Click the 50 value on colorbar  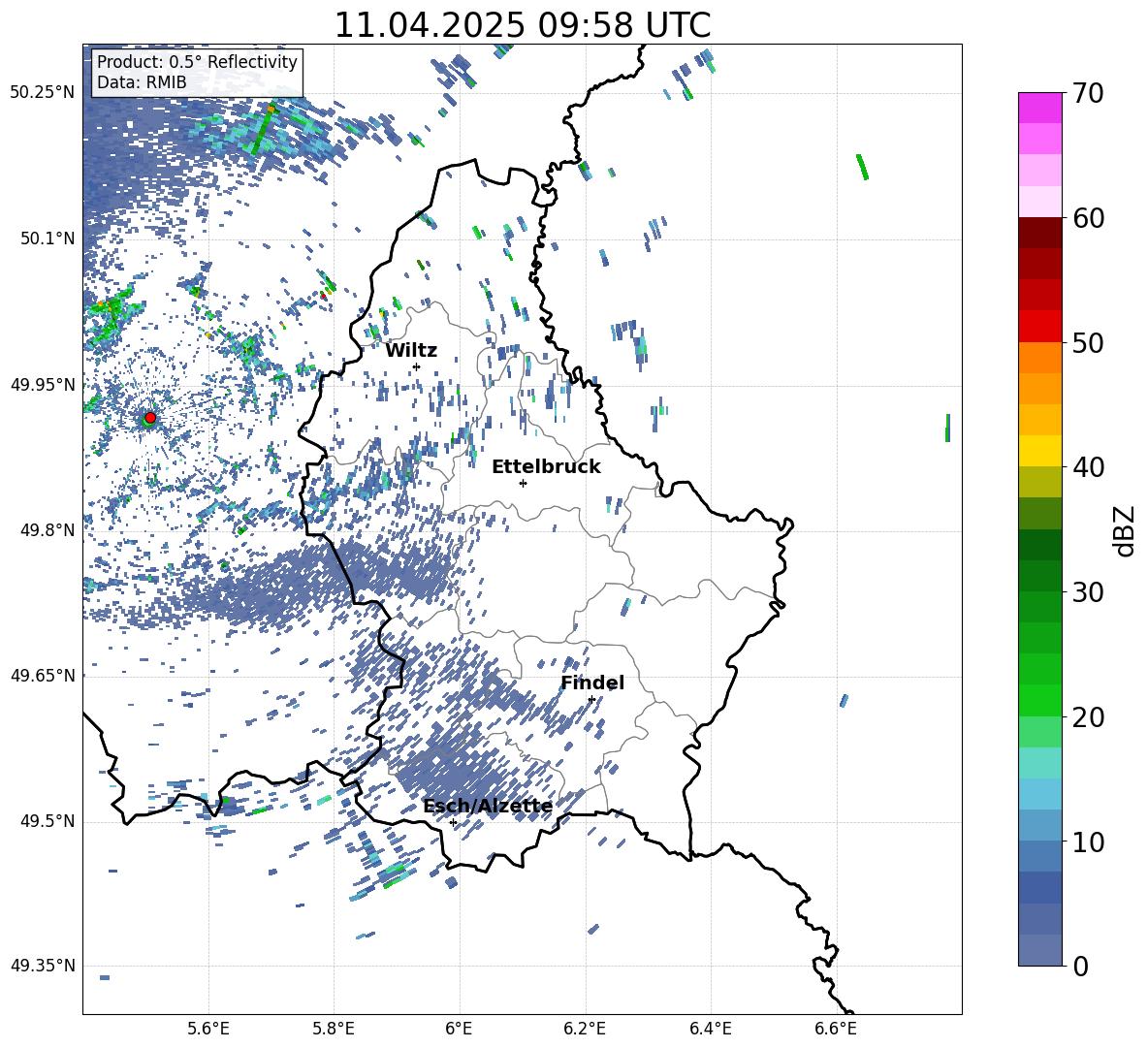click(1088, 342)
